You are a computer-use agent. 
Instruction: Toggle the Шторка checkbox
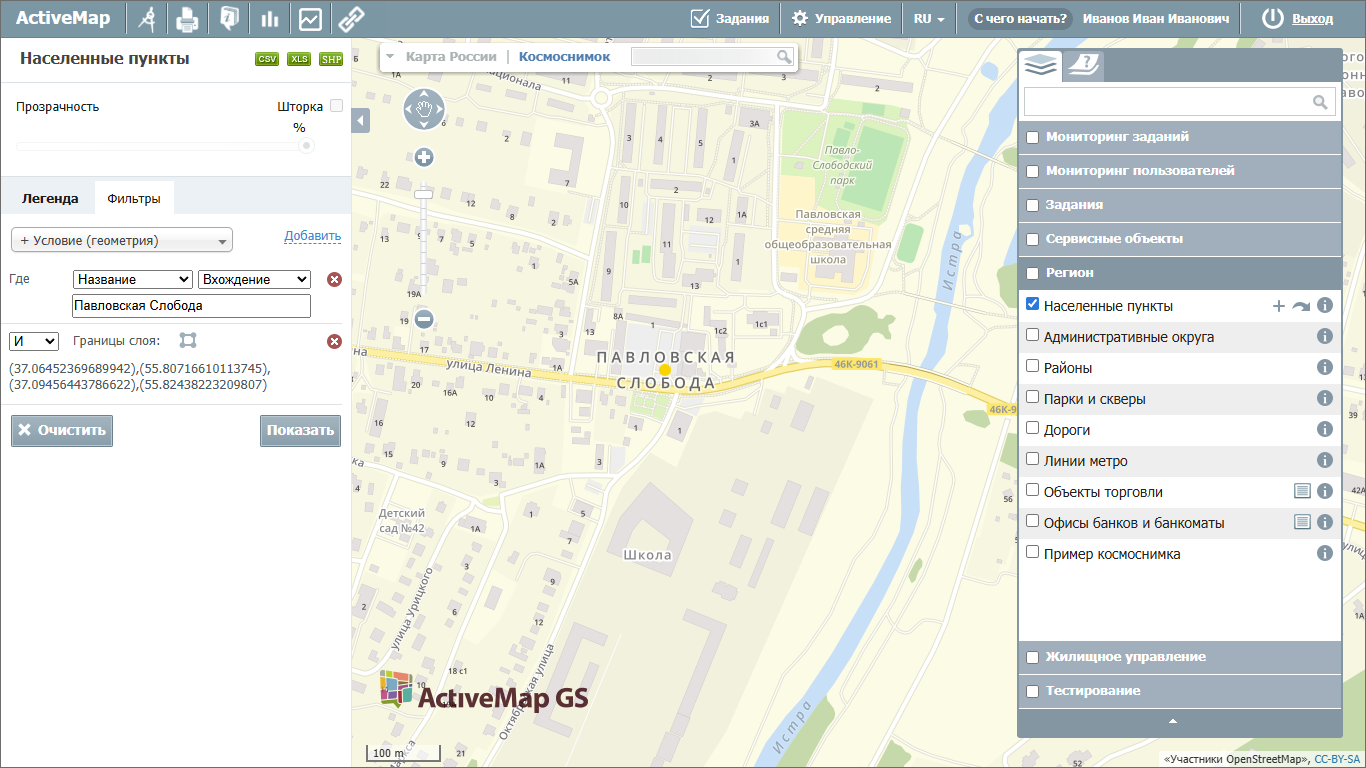[336, 105]
